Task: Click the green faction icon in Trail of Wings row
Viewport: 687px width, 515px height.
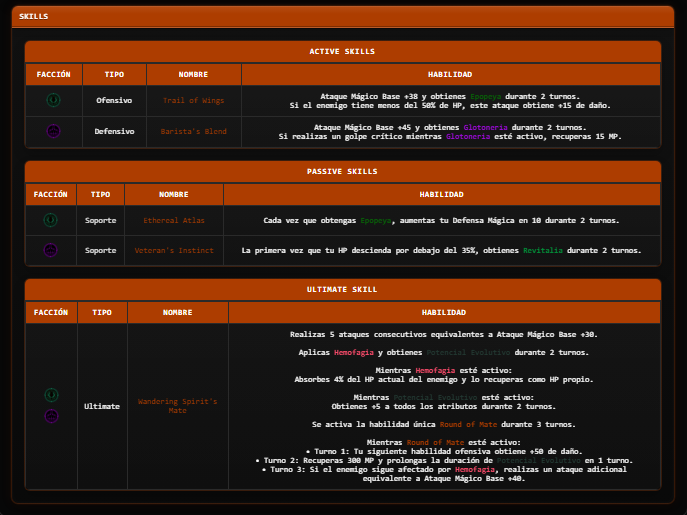Action: 53,100
